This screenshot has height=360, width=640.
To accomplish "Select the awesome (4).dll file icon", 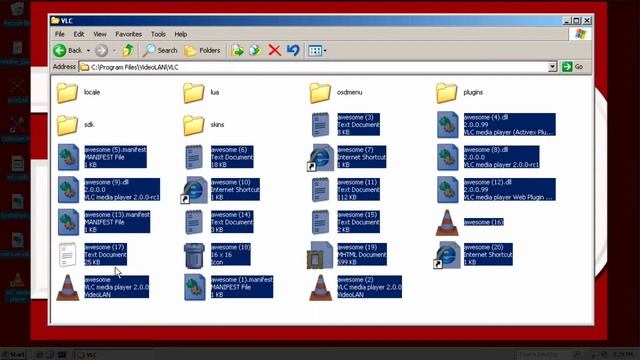I will pos(447,125).
